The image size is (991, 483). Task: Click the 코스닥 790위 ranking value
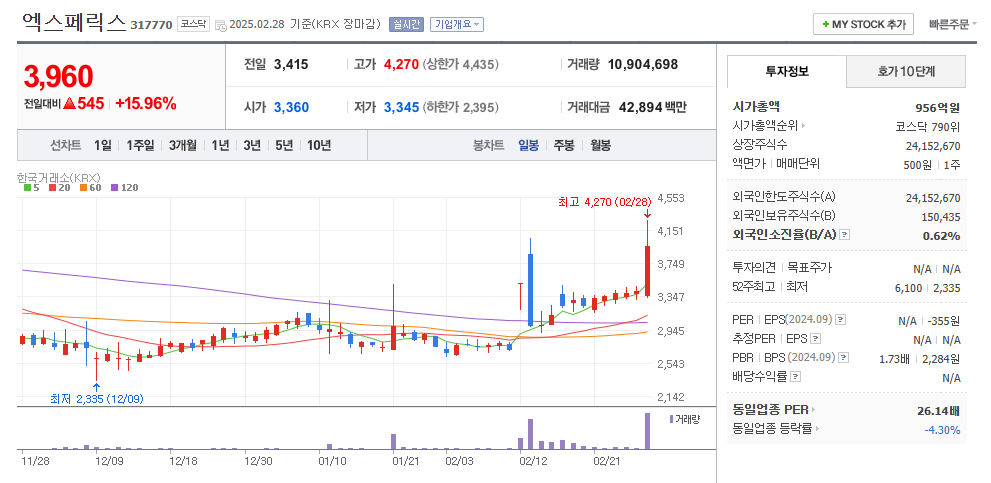click(x=928, y=126)
